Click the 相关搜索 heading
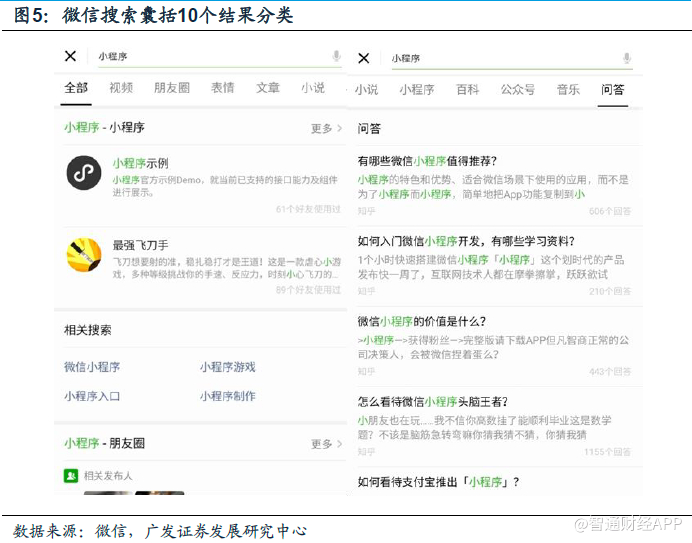The height and width of the screenshot is (543, 692). coord(87,330)
